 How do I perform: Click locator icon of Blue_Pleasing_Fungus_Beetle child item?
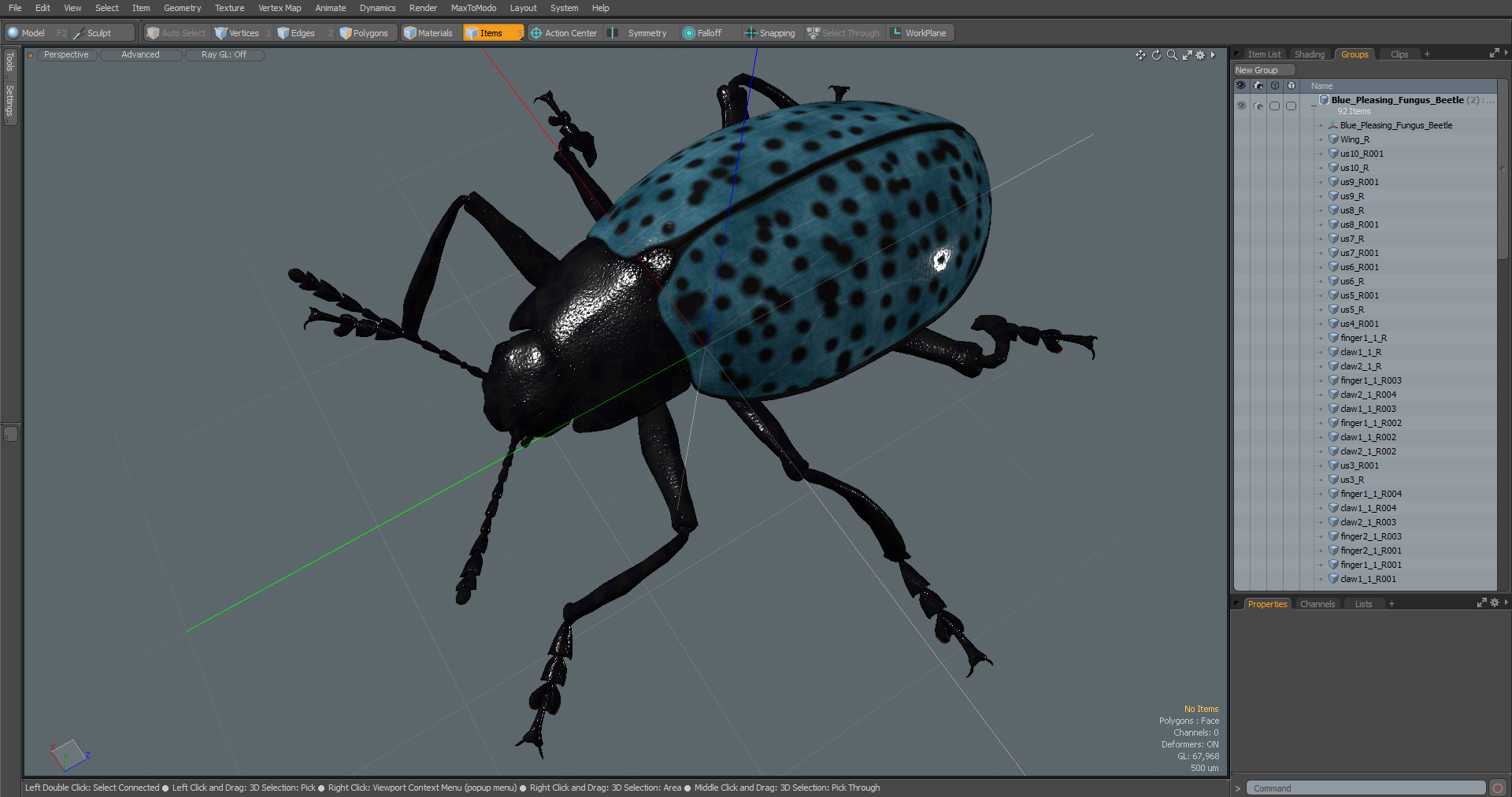point(1333,125)
